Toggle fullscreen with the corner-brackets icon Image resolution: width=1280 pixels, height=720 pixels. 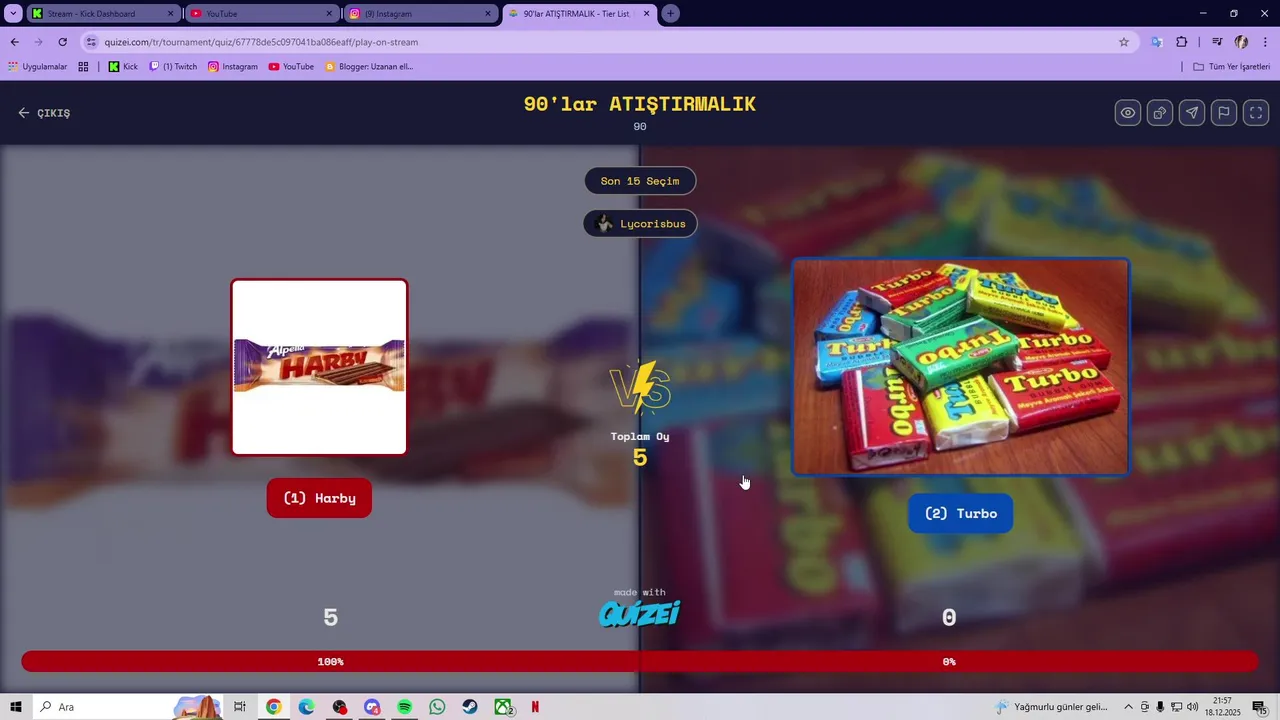coord(1256,113)
